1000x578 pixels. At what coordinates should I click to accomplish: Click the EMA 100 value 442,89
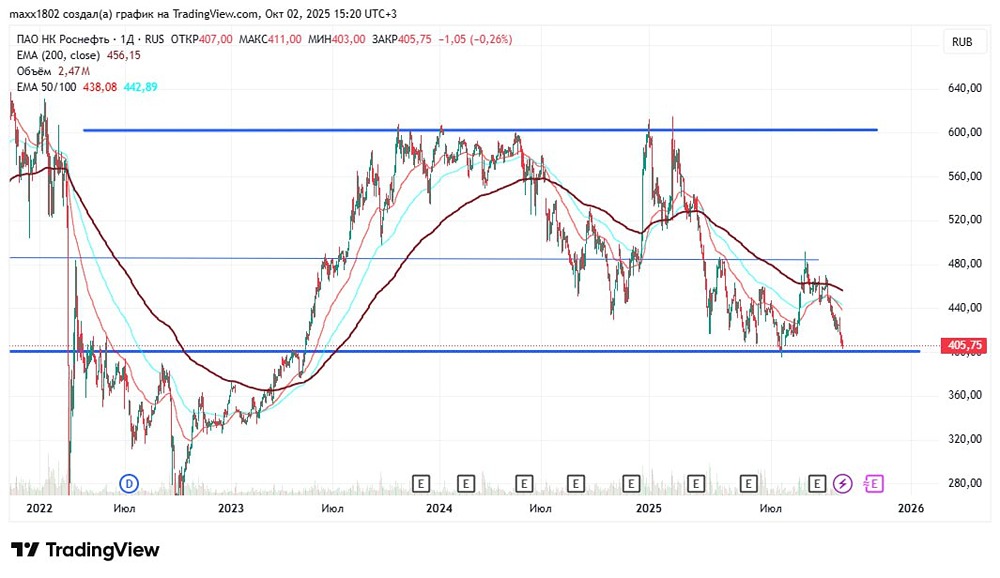(140, 87)
